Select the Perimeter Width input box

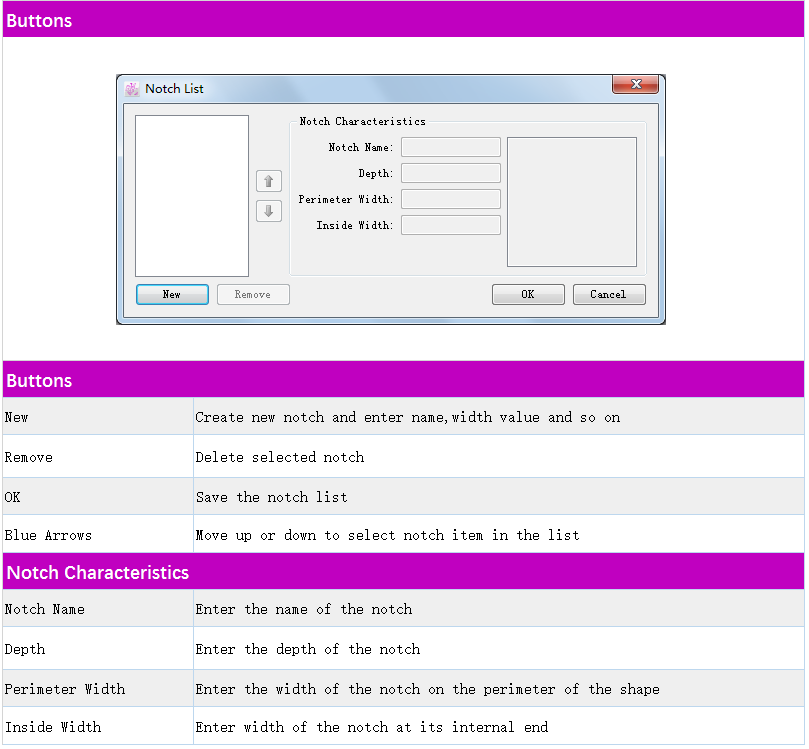450,199
